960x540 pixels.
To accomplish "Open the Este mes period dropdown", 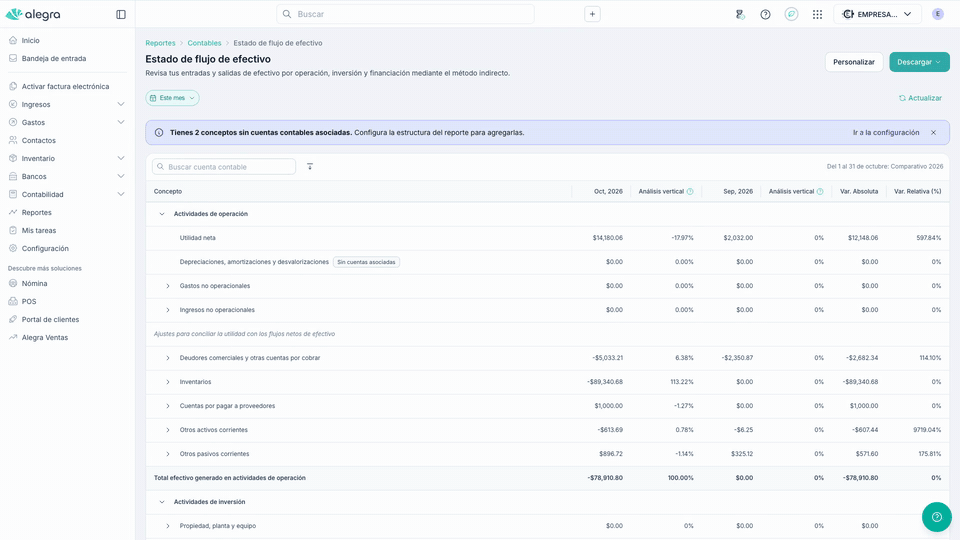I will 172,98.
